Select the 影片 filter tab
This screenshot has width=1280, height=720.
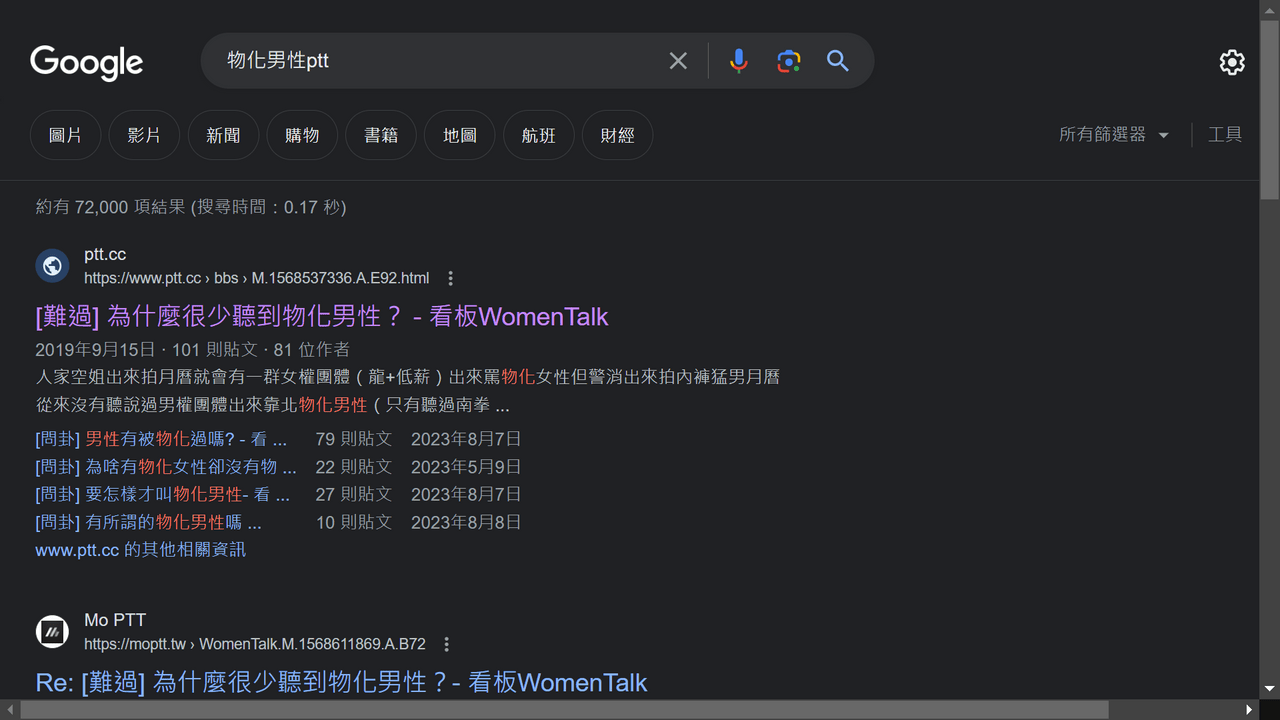[x=144, y=135]
